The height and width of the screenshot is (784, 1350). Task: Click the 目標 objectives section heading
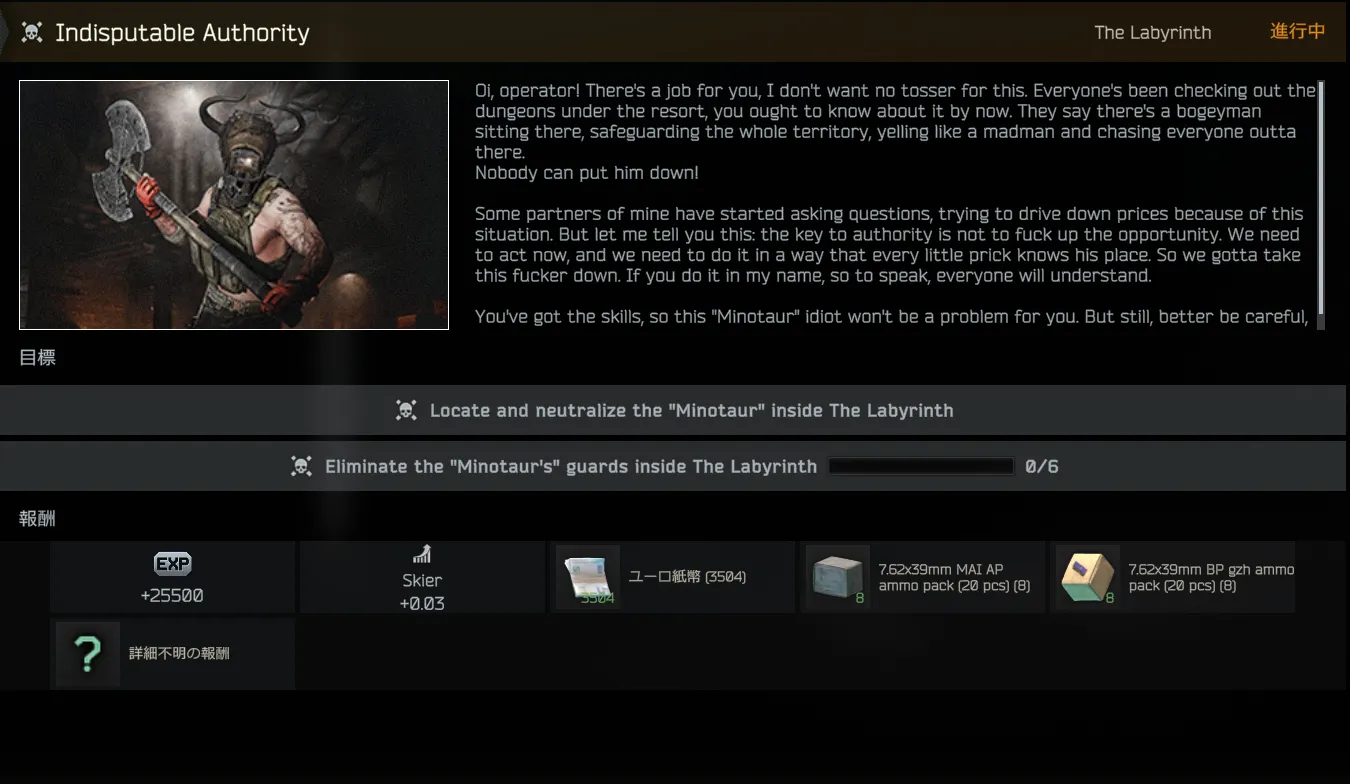point(38,357)
